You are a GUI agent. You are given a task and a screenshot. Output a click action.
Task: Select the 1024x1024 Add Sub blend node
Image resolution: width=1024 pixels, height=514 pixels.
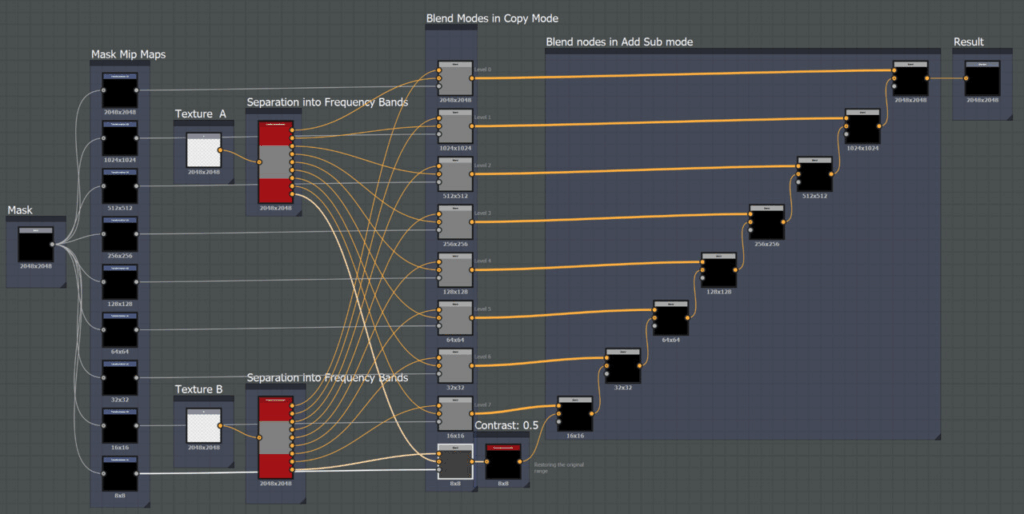pyautogui.click(x=863, y=126)
